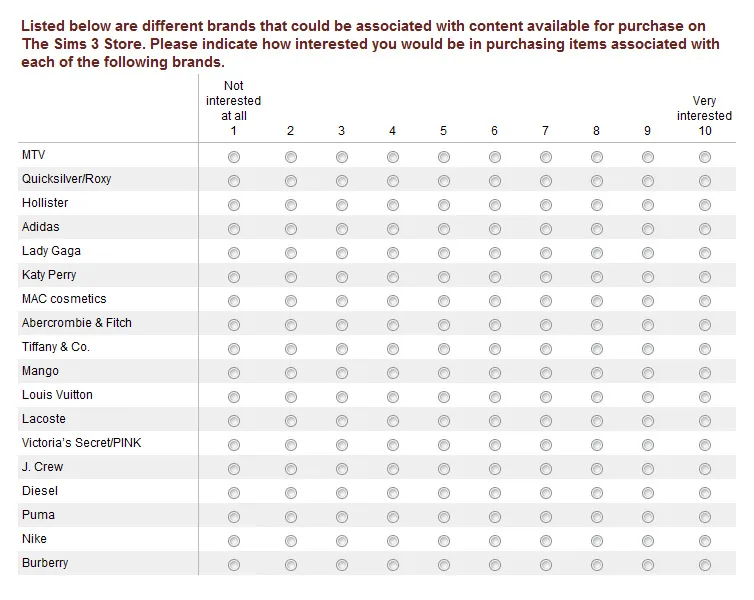The image size is (754, 600).
Task: Choose rating 4 for Nike
Action: click(393, 541)
